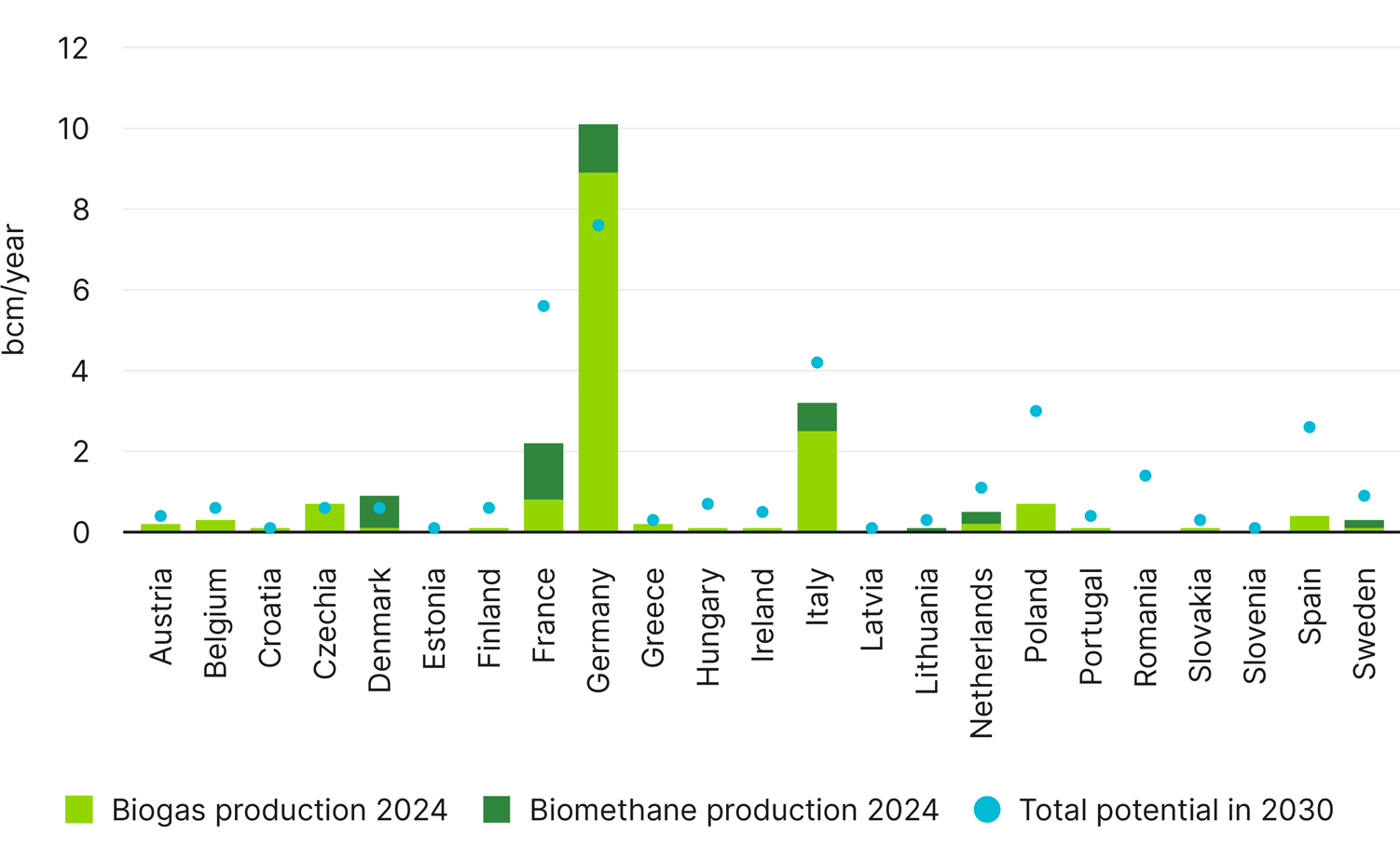
Task: Click the '12' y-axis tick label
Action: [73, 48]
